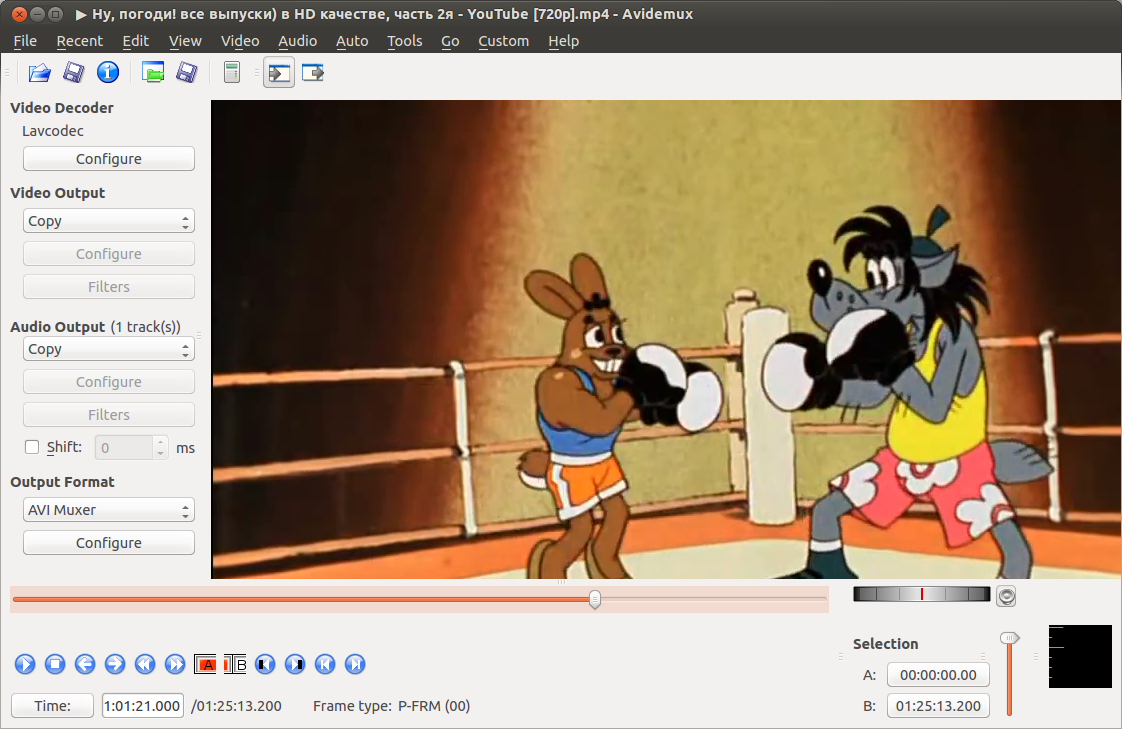Go to next frame arrow
The width and height of the screenshot is (1122, 729).
tap(115, 665)
